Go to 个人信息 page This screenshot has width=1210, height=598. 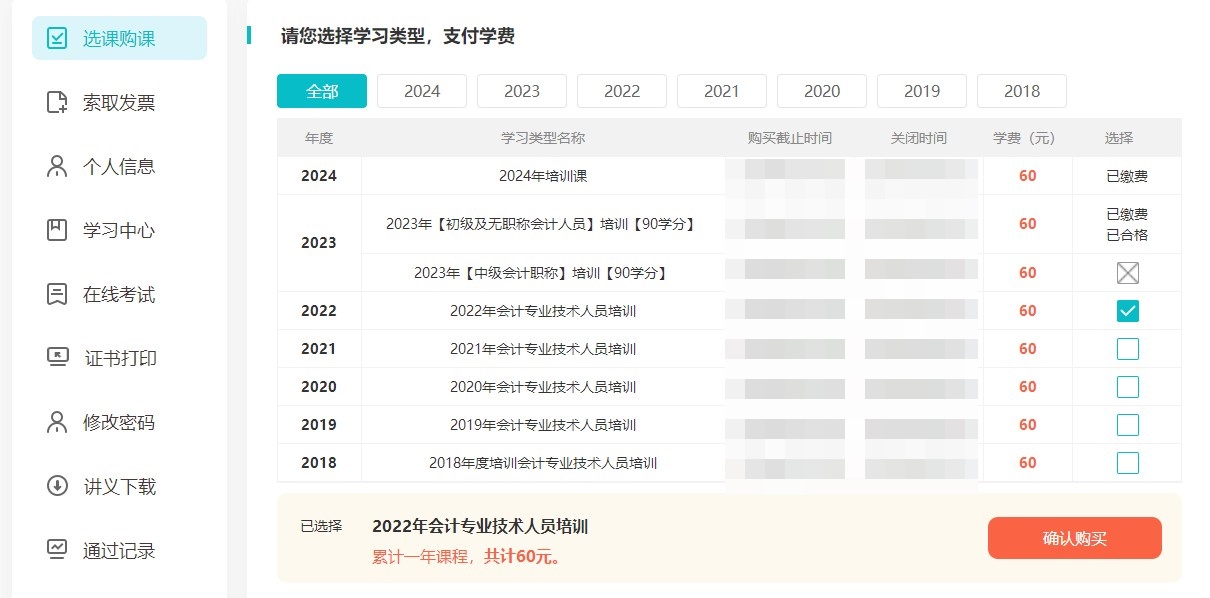tap(119, 166)
